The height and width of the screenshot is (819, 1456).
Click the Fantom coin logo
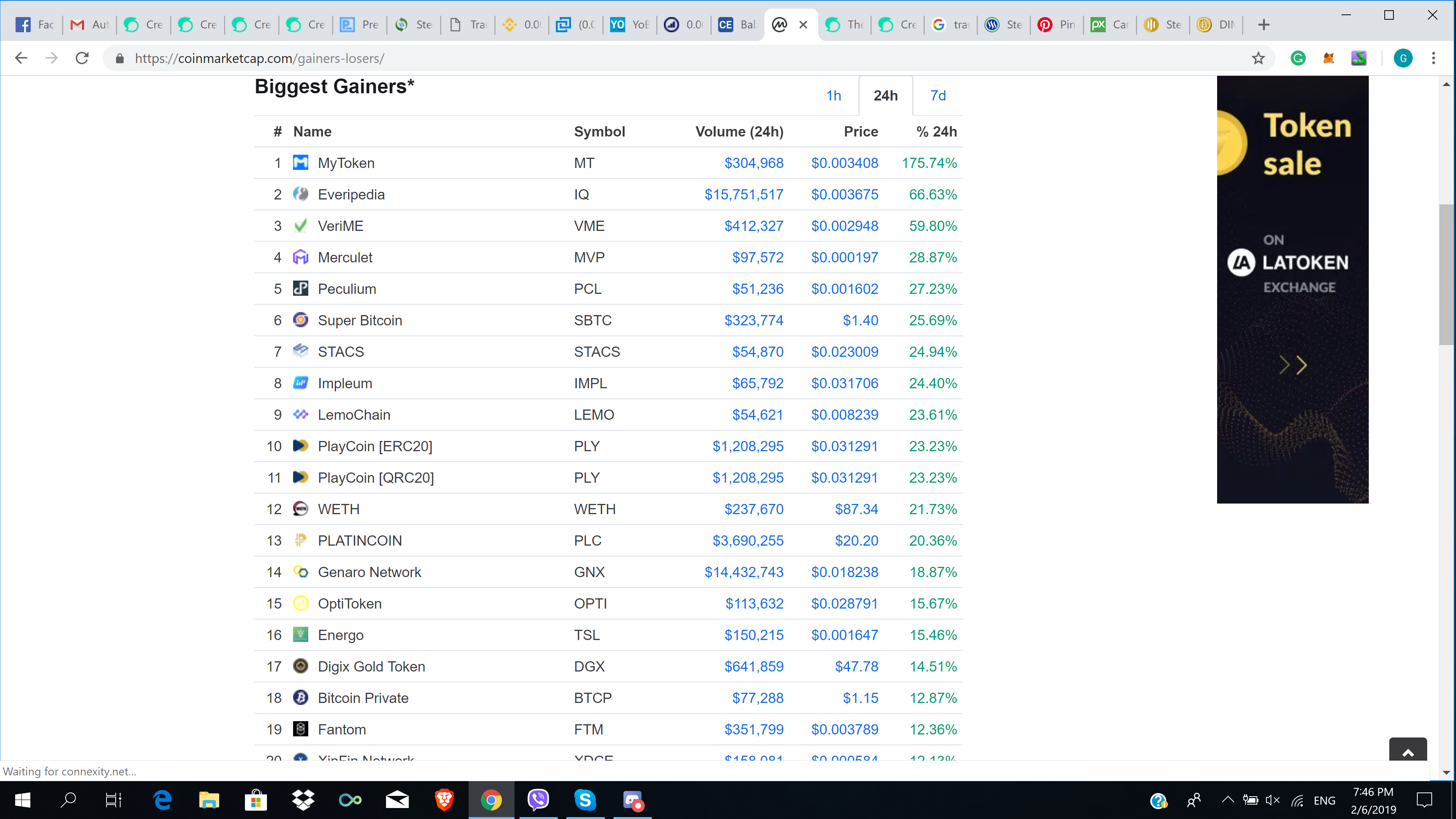(x=301, y=729)
